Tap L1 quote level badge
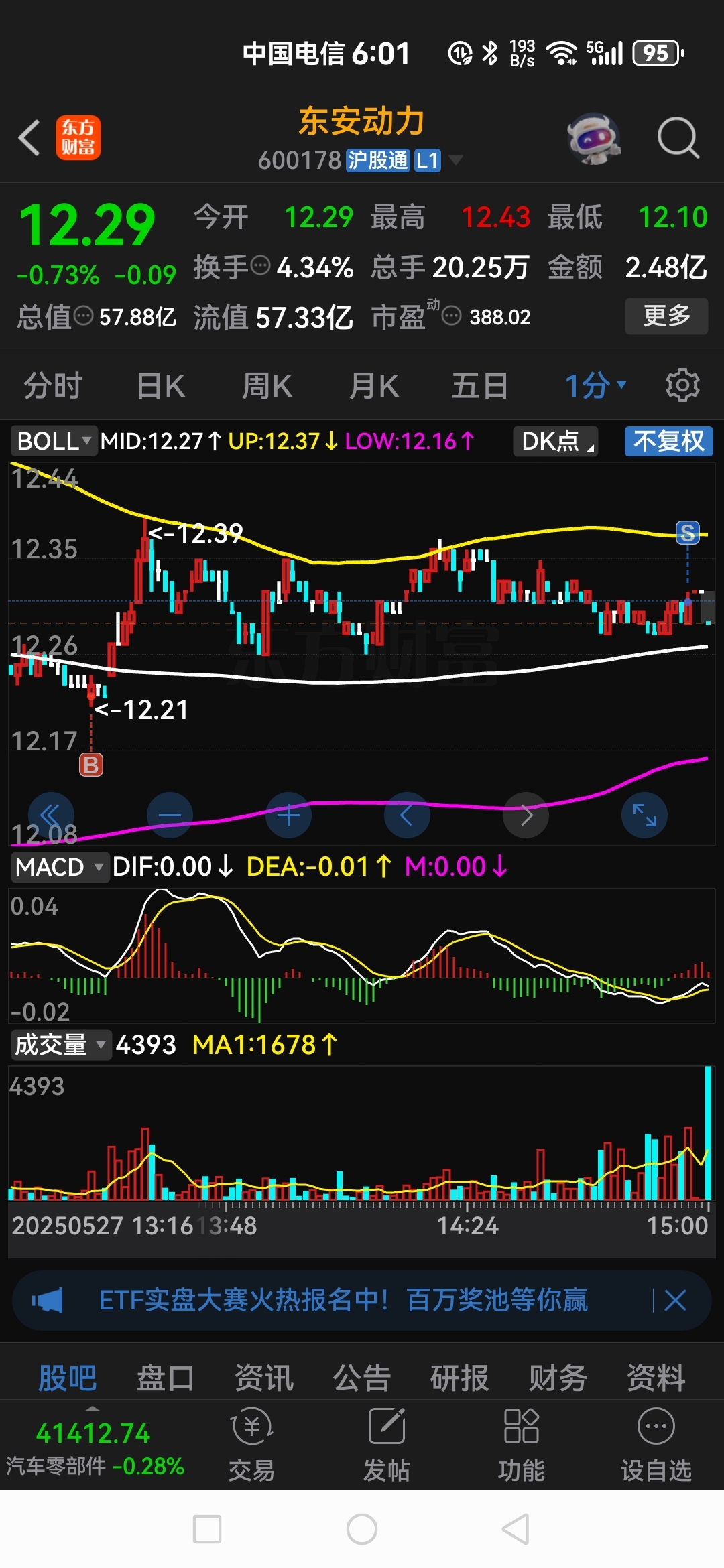724x1568 pixels. [x=427, y=160]
